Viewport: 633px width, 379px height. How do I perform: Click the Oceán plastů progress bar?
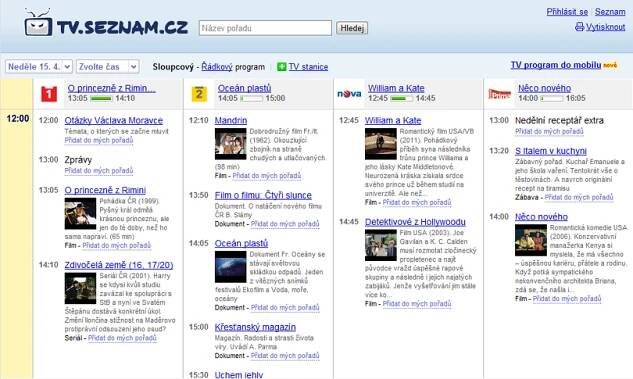click(x=251, y=98)
